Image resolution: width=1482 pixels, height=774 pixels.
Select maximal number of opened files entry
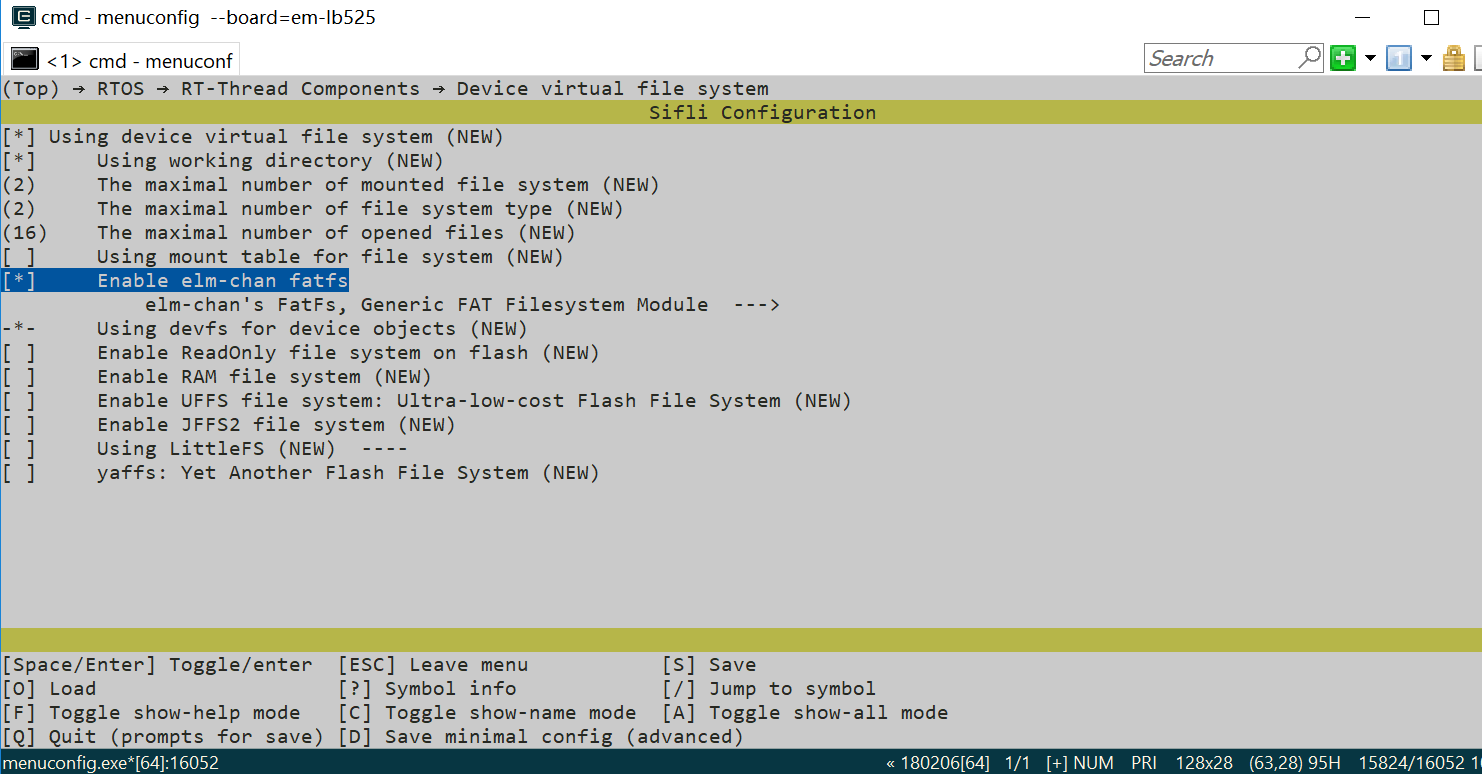[300, 233]
